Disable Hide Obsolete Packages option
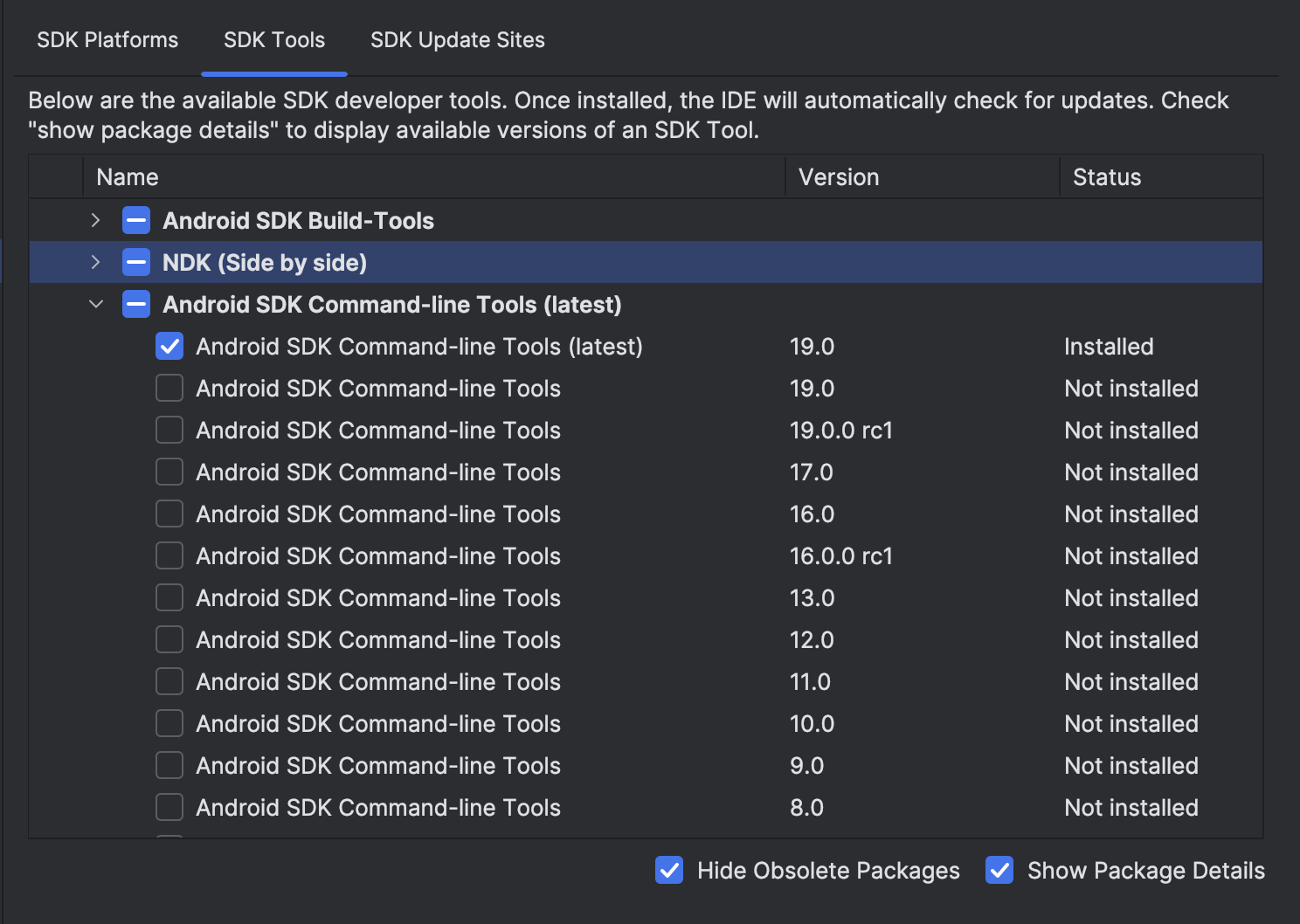This screenshot has height=924, width=1300. (669, 870)
